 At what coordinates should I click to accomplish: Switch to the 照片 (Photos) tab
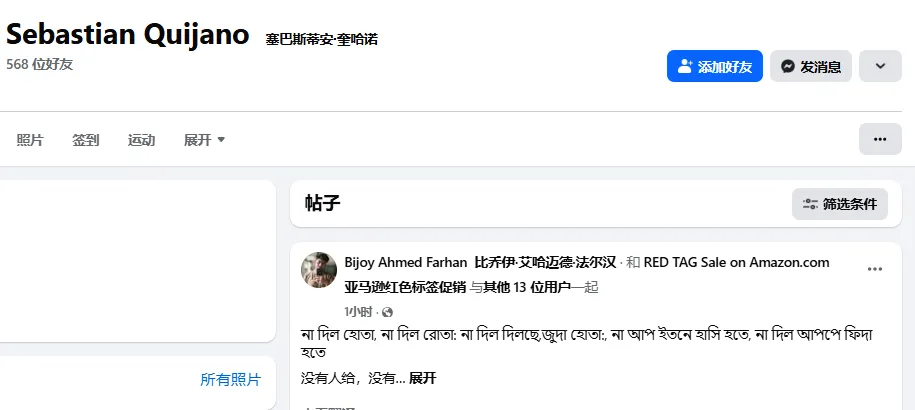[30, 140]
